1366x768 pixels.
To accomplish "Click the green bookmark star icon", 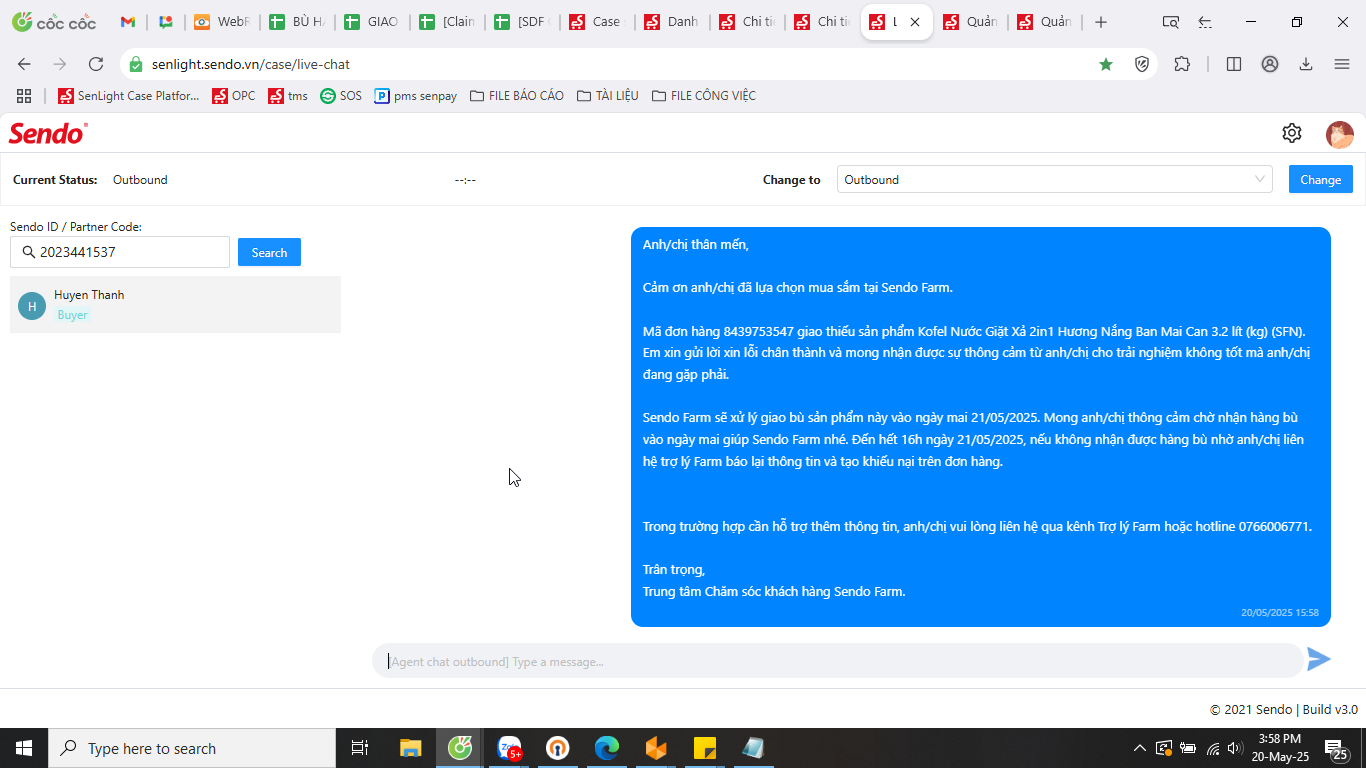I will click(x=1106, y=64).
